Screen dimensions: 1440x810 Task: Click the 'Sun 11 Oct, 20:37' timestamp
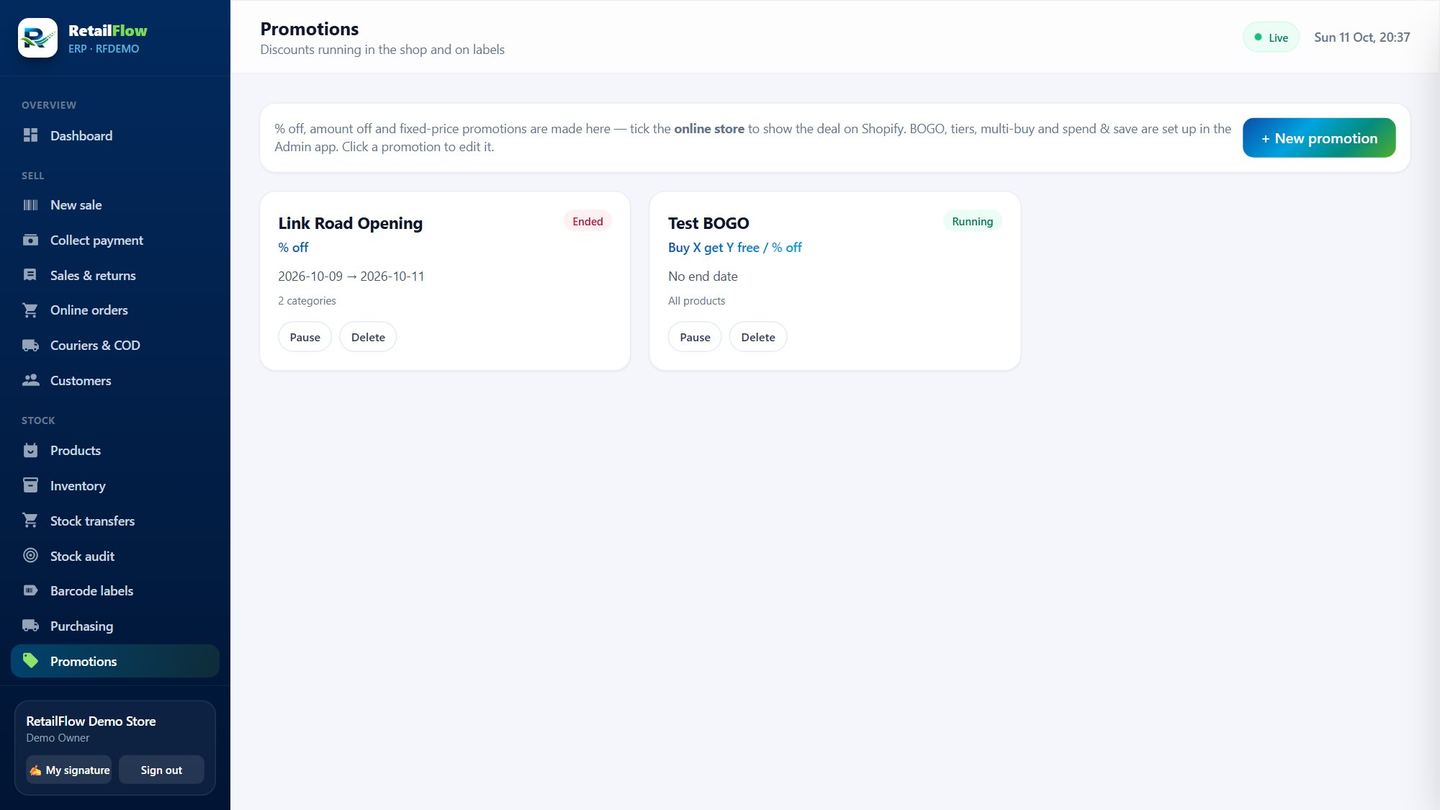click(1362, 37)
